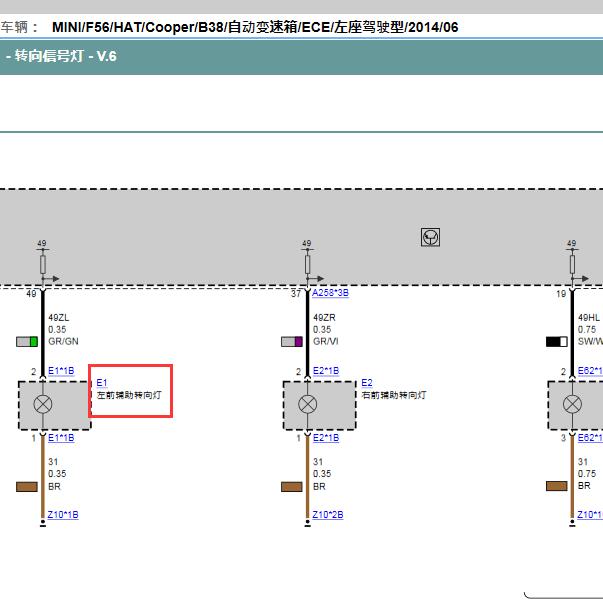Viewport: 603px width, 604px height.
Task: Open the E1 component link
Action: [x=102, y=383]
